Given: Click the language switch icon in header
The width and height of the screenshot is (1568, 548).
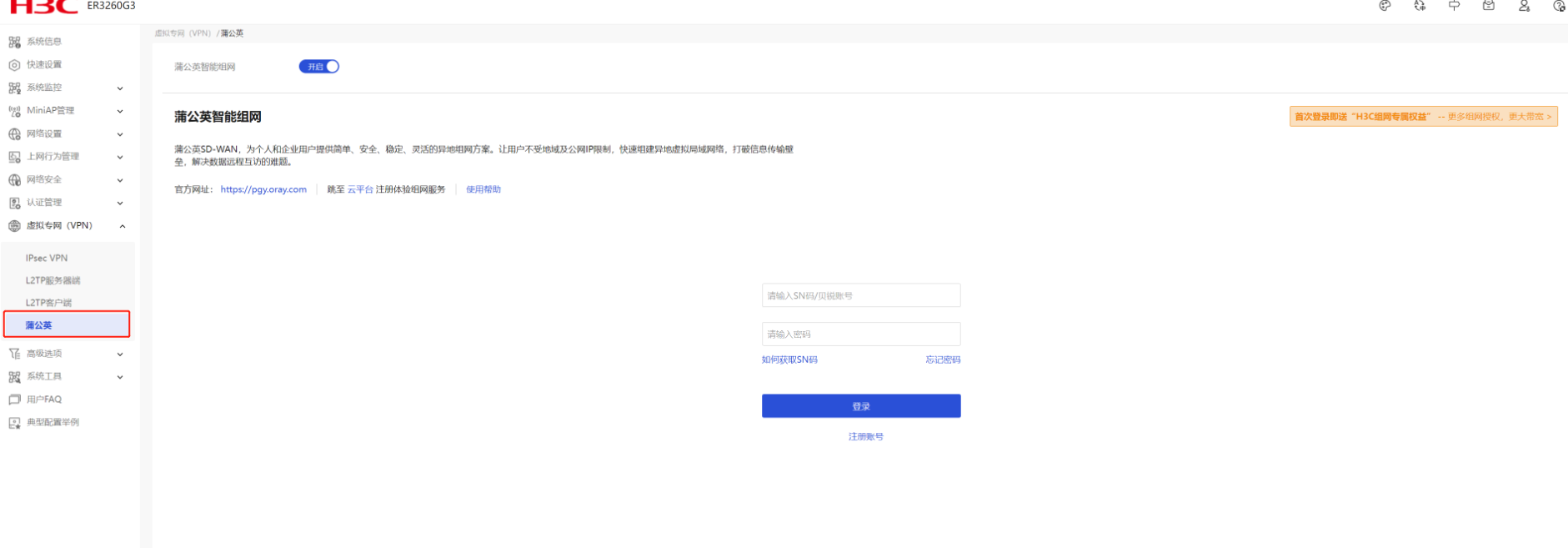Looking at the screenshot, I should click(1420, 5).
